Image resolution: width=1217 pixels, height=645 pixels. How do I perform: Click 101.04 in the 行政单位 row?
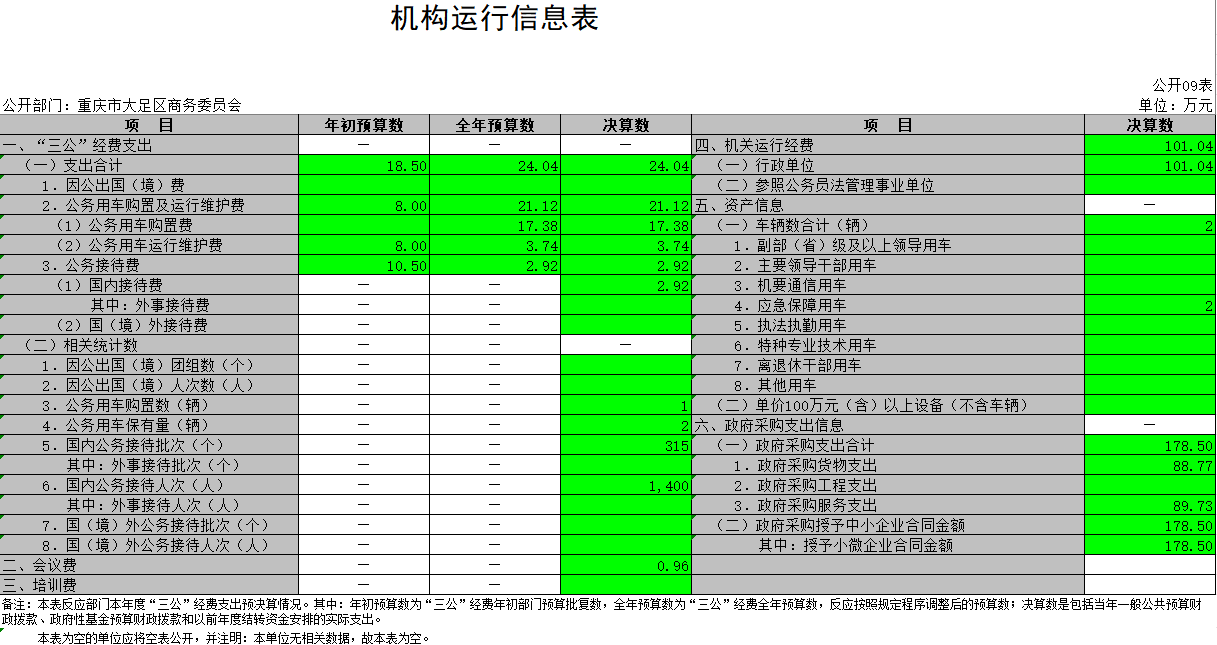pos(1149,165)
